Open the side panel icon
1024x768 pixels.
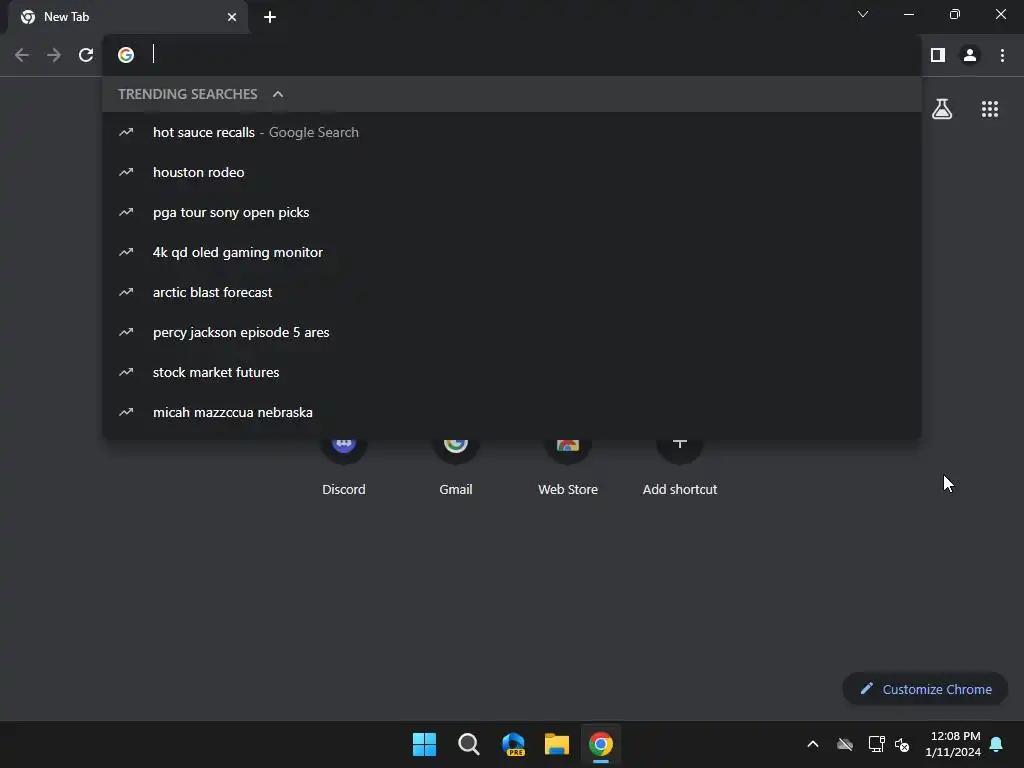click(938, 56)
